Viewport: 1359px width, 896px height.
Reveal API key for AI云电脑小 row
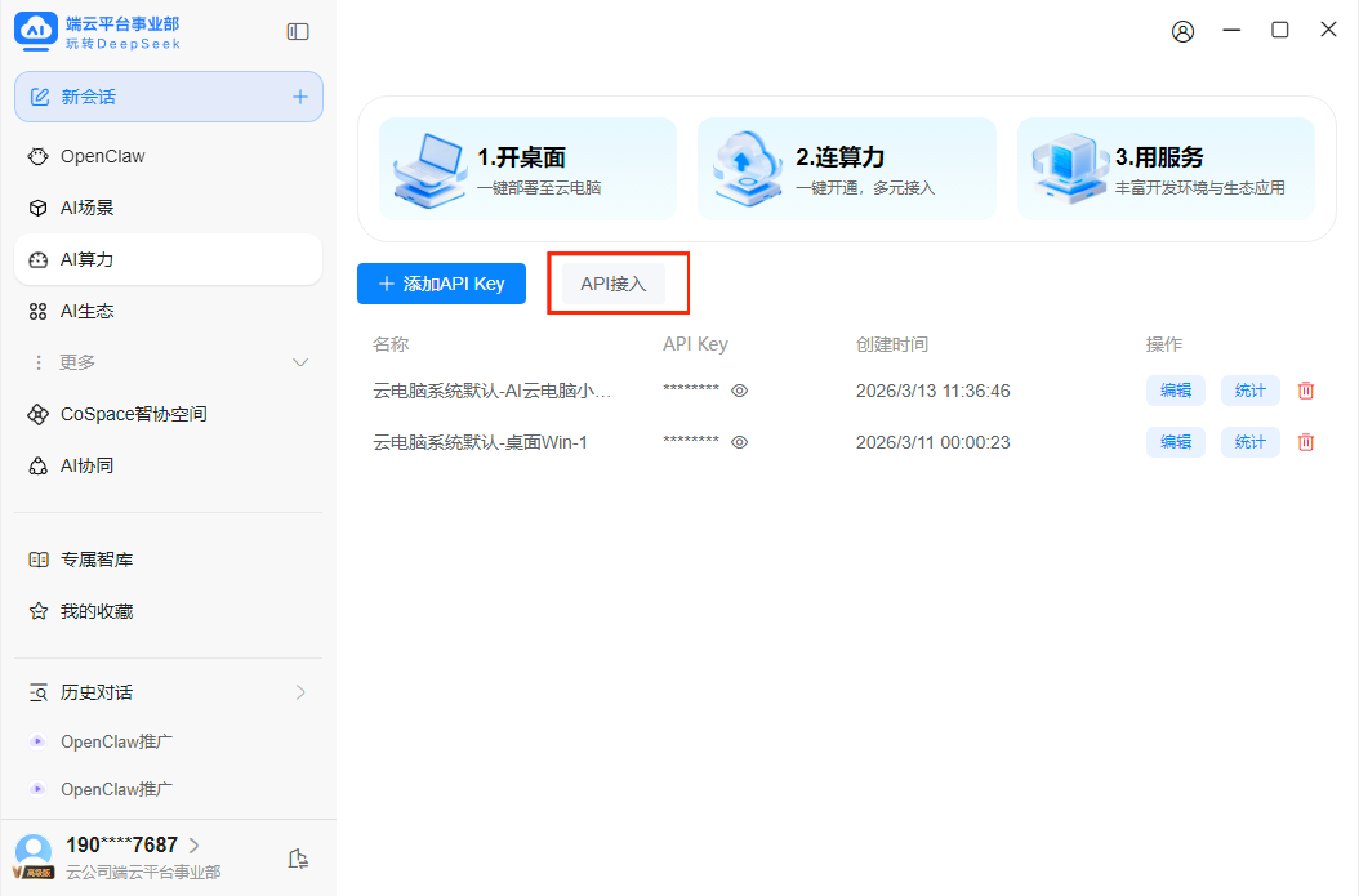(x=739, y=391)
